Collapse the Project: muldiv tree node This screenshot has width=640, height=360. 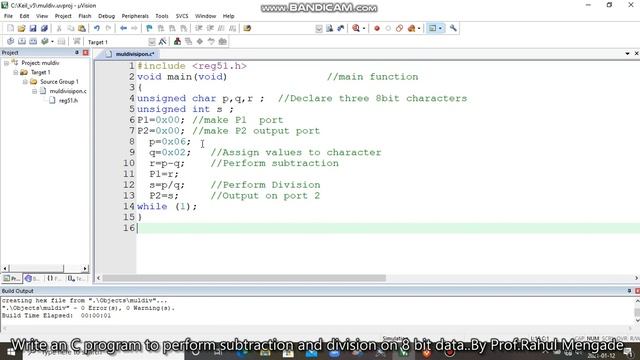coord(6,63)
